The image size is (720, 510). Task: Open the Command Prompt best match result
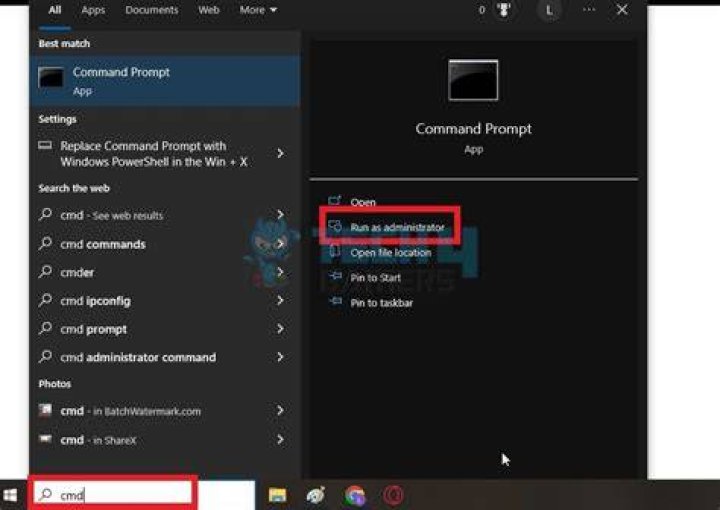pyautogui.click(x=165, y=81)
